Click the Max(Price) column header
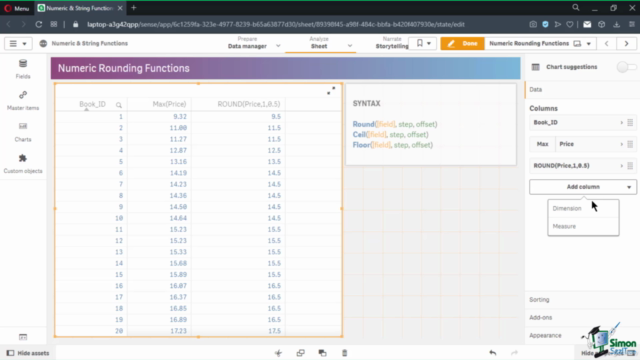The height and width of the screenshot is (360, 640). [169, 104]
